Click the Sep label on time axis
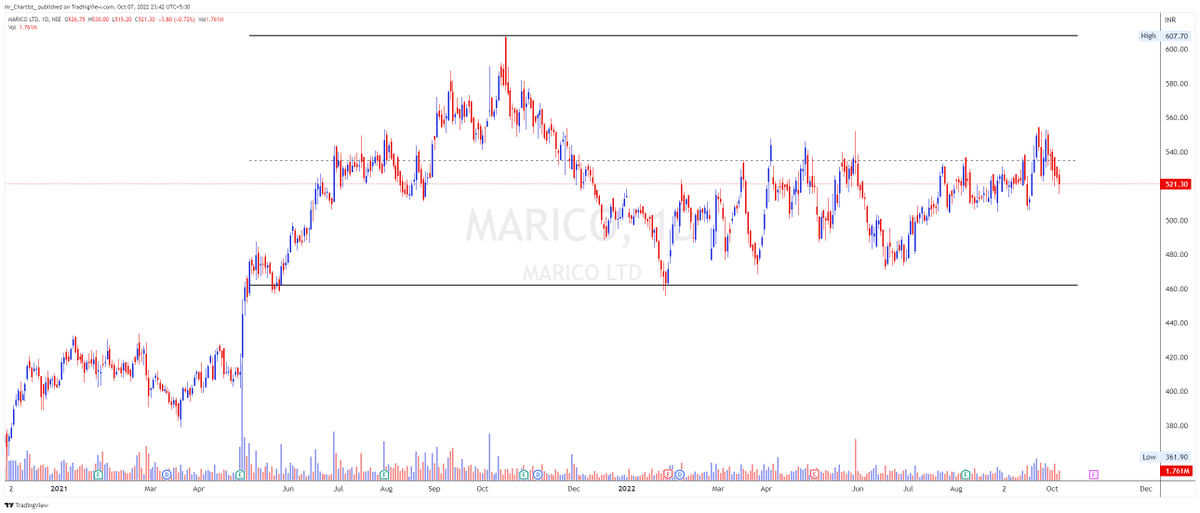Image resolution: width=1200 pixels, height=513 pixels. pyautogui.click(x=434, y=490)
